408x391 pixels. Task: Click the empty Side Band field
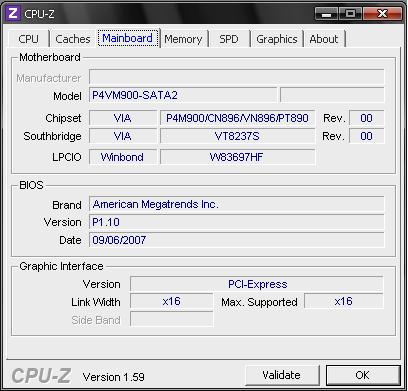tap(171, 319)
